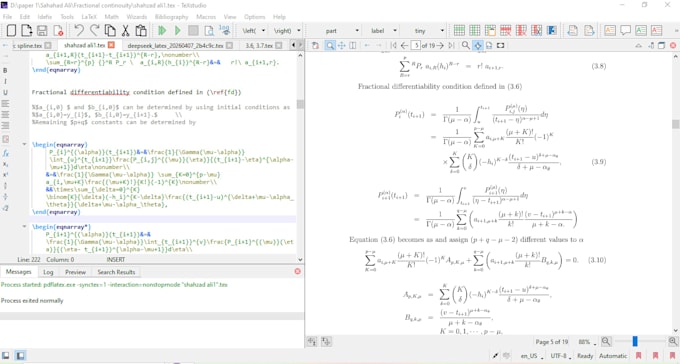The image size is (680, 364).
Task: Open the LaTeX menu
Action: (x=89, y=17)
